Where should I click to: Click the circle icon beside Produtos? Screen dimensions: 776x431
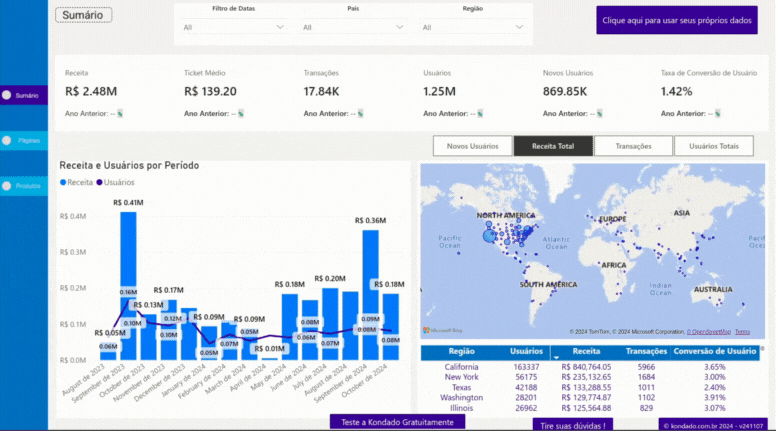click(x=8, y=186)
